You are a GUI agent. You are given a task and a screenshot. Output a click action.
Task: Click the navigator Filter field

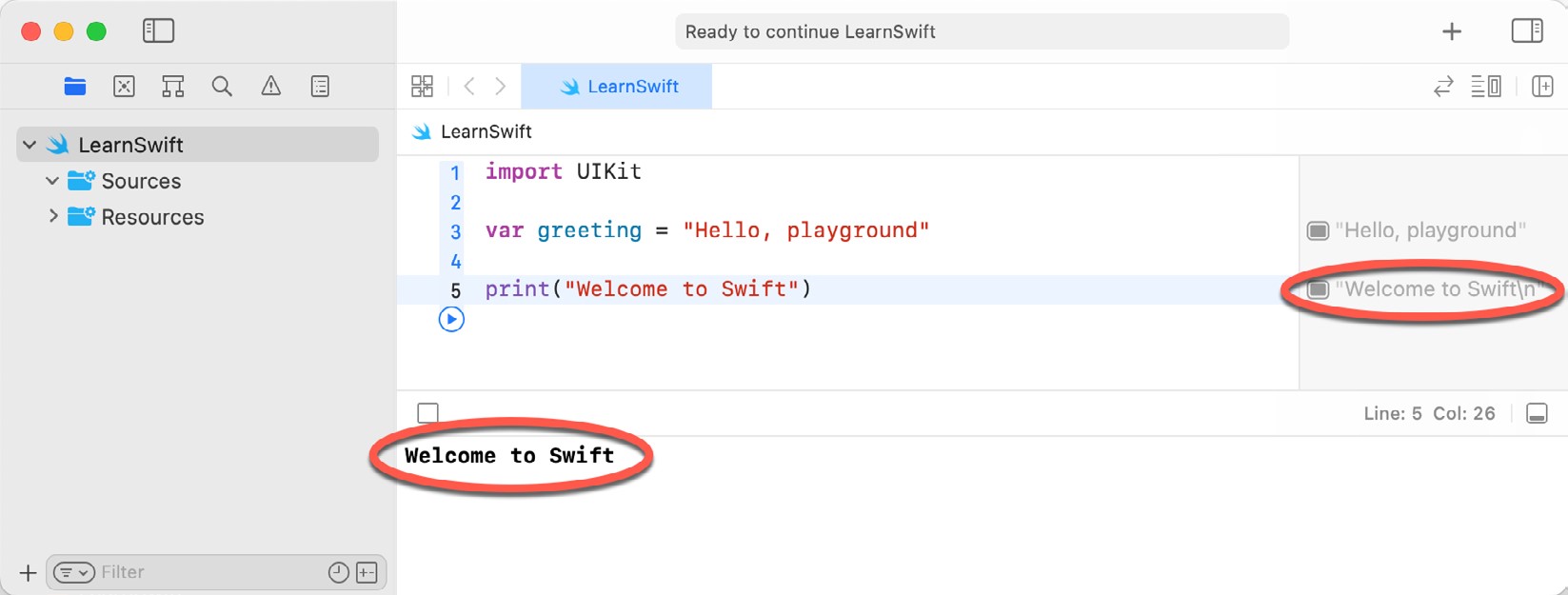[x=216, y=572]
